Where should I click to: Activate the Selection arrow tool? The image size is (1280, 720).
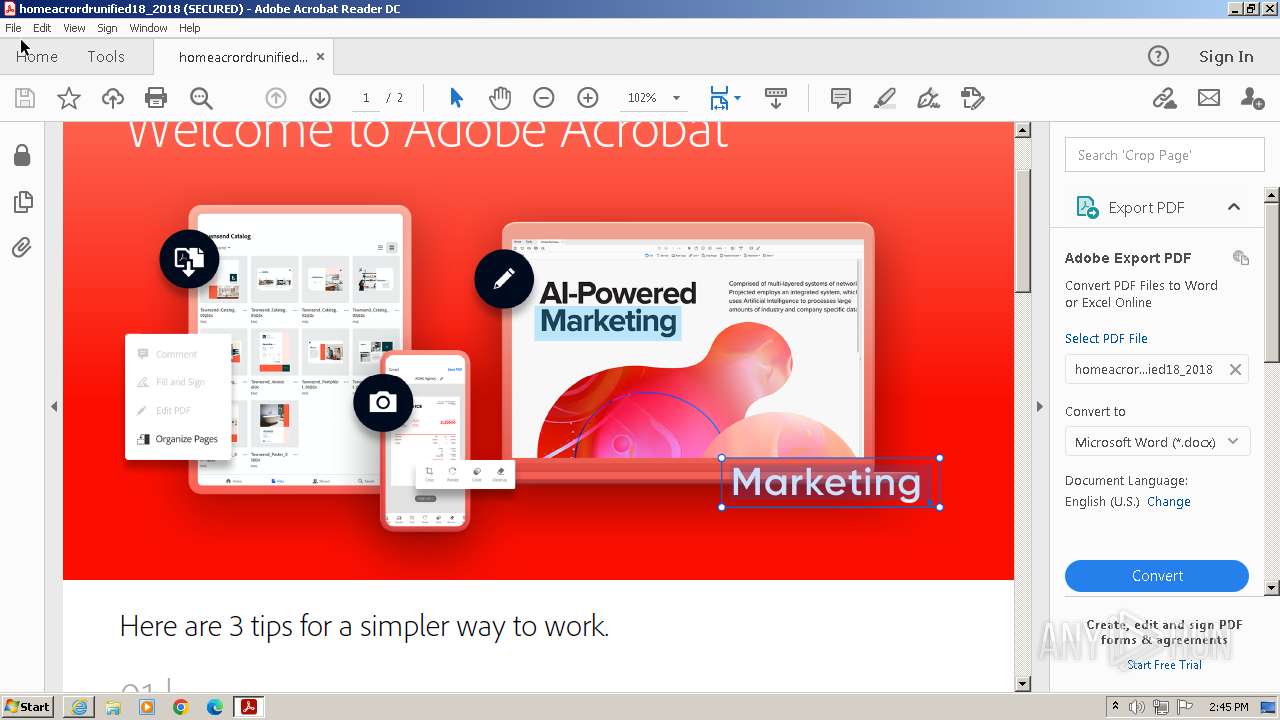click(457, 98)
